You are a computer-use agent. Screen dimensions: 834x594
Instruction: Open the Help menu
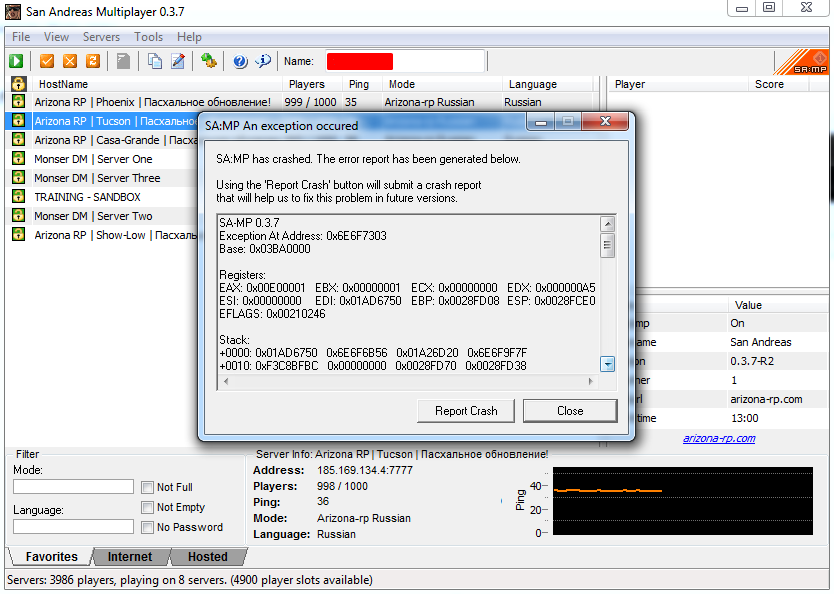[x=189, y=37]
